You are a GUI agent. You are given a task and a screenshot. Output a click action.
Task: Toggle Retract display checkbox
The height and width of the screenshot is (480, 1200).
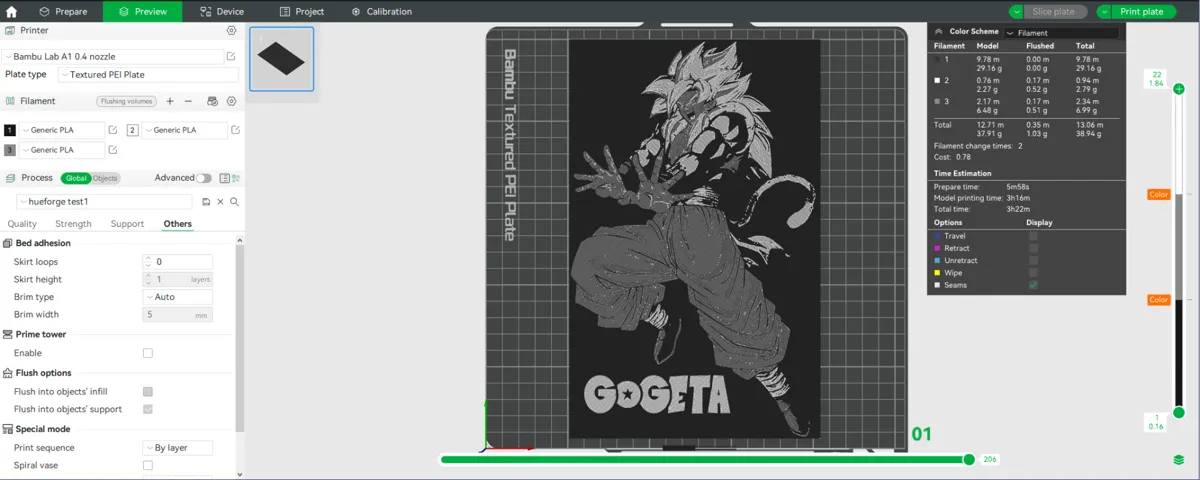[1033, 248]
